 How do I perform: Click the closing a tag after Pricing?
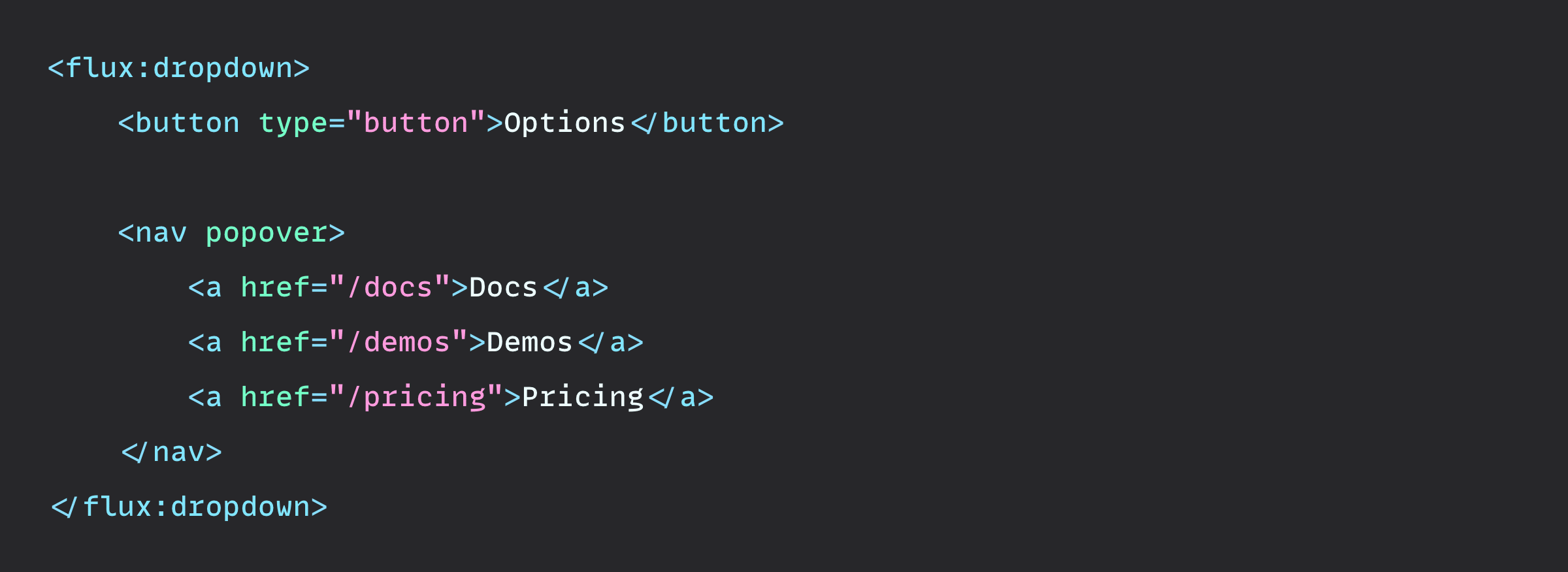coord(681,398)
